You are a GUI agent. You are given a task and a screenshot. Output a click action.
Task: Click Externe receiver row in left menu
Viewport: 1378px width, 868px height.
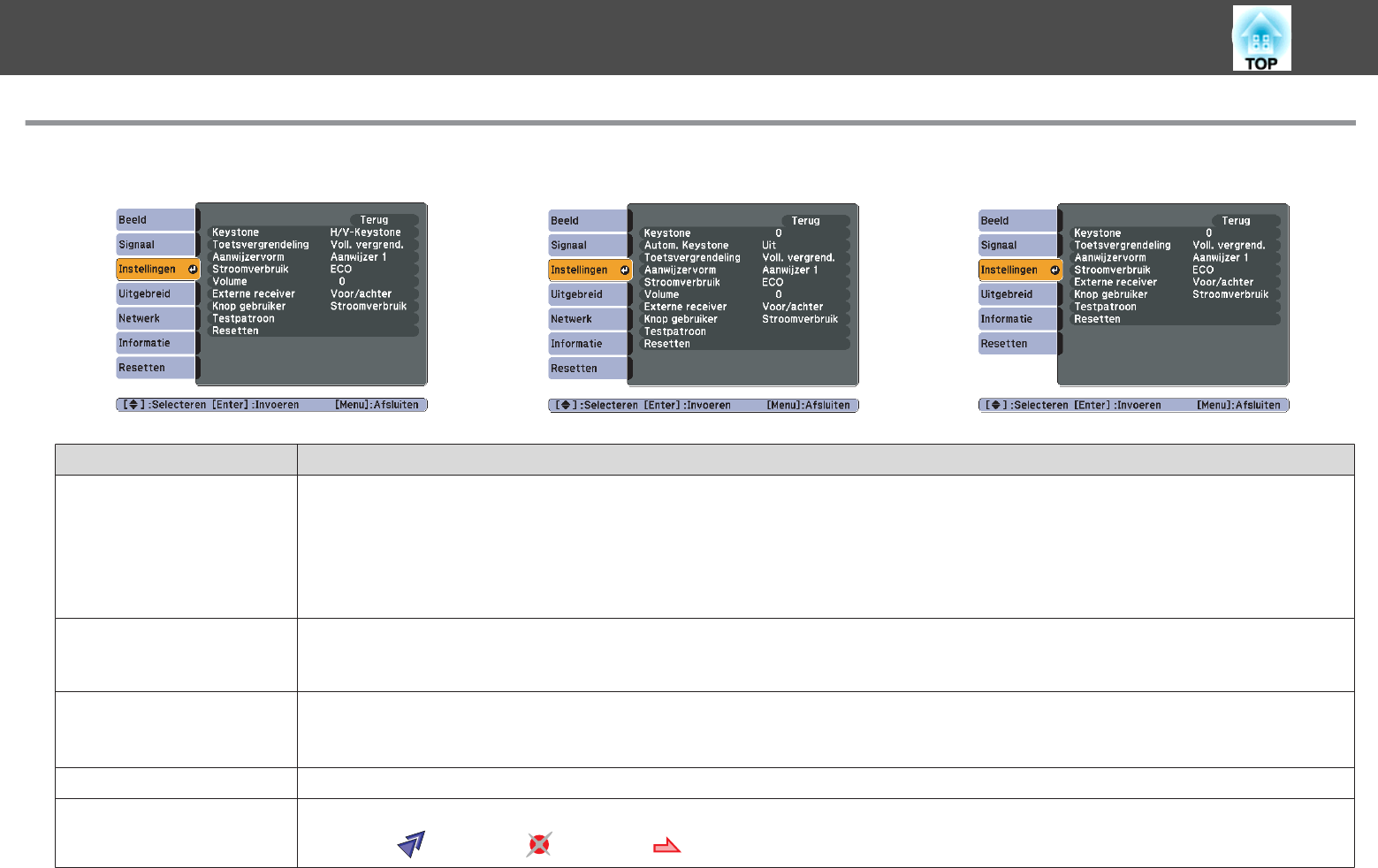click(x=313, y=294)
